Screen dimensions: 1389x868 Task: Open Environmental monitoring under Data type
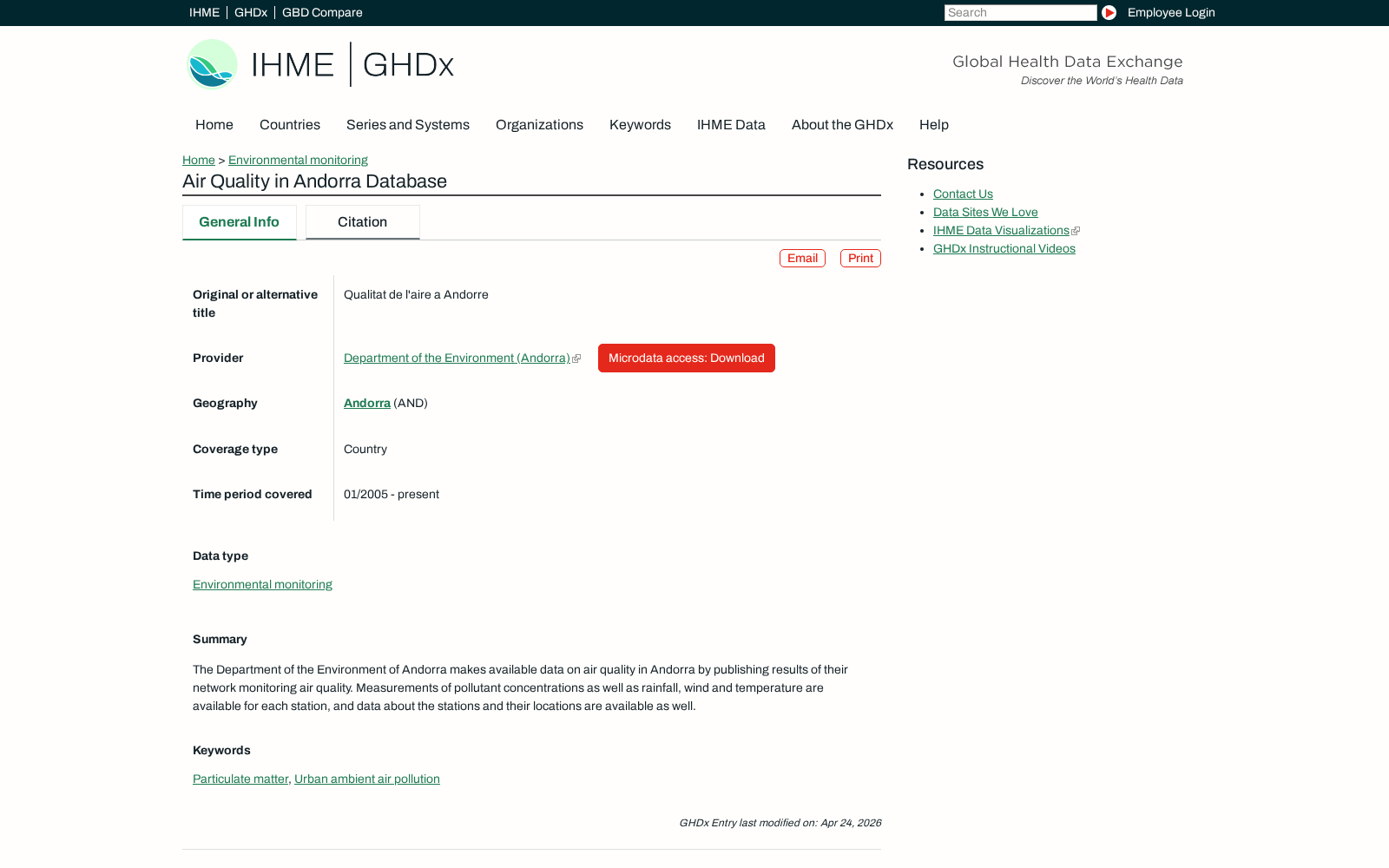point(262,585)
